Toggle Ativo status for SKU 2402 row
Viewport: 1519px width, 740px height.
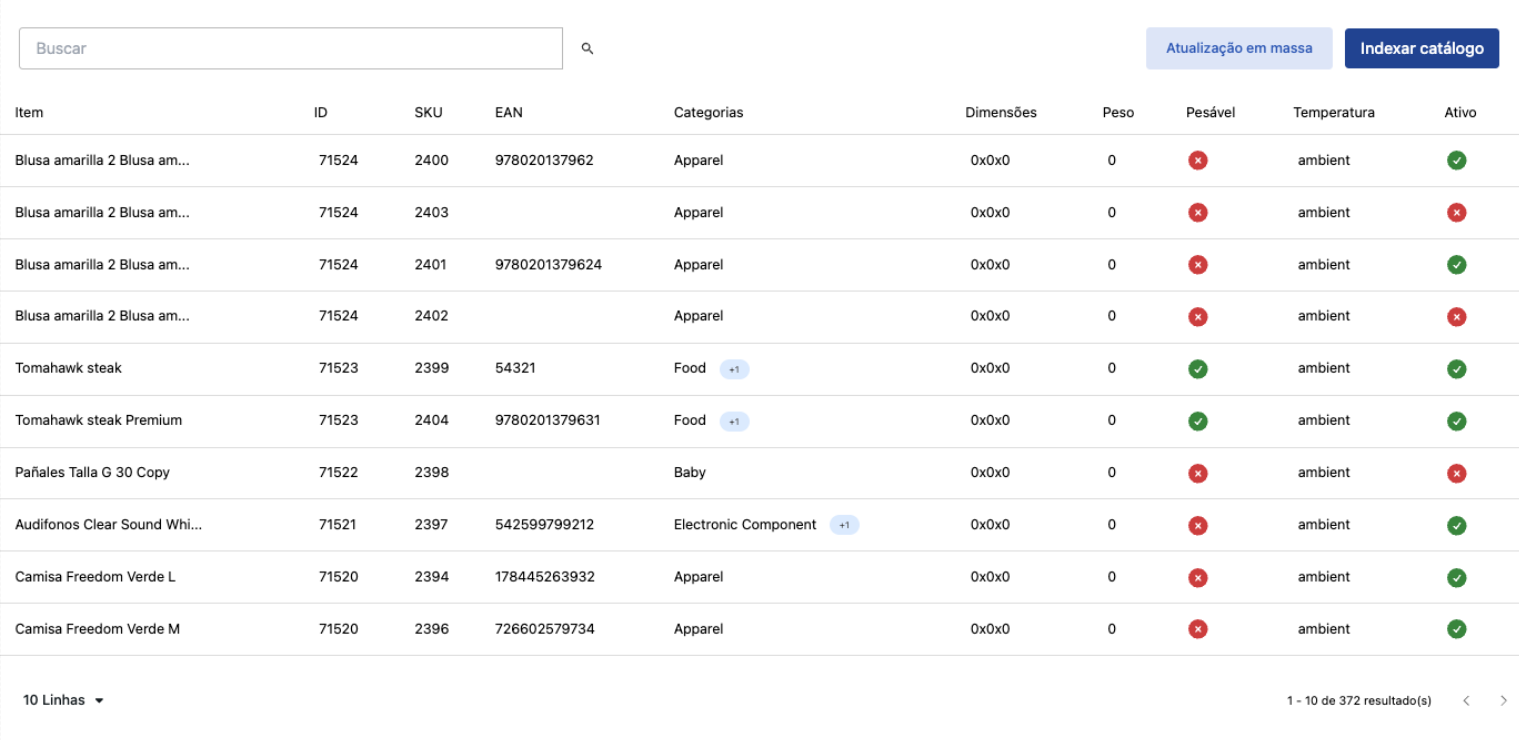[x=1456, y=317]
